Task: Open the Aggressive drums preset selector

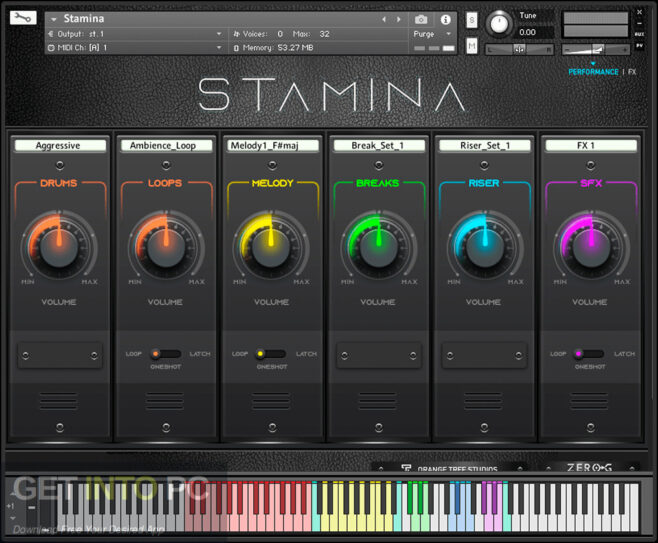Action: pos(60,145)
